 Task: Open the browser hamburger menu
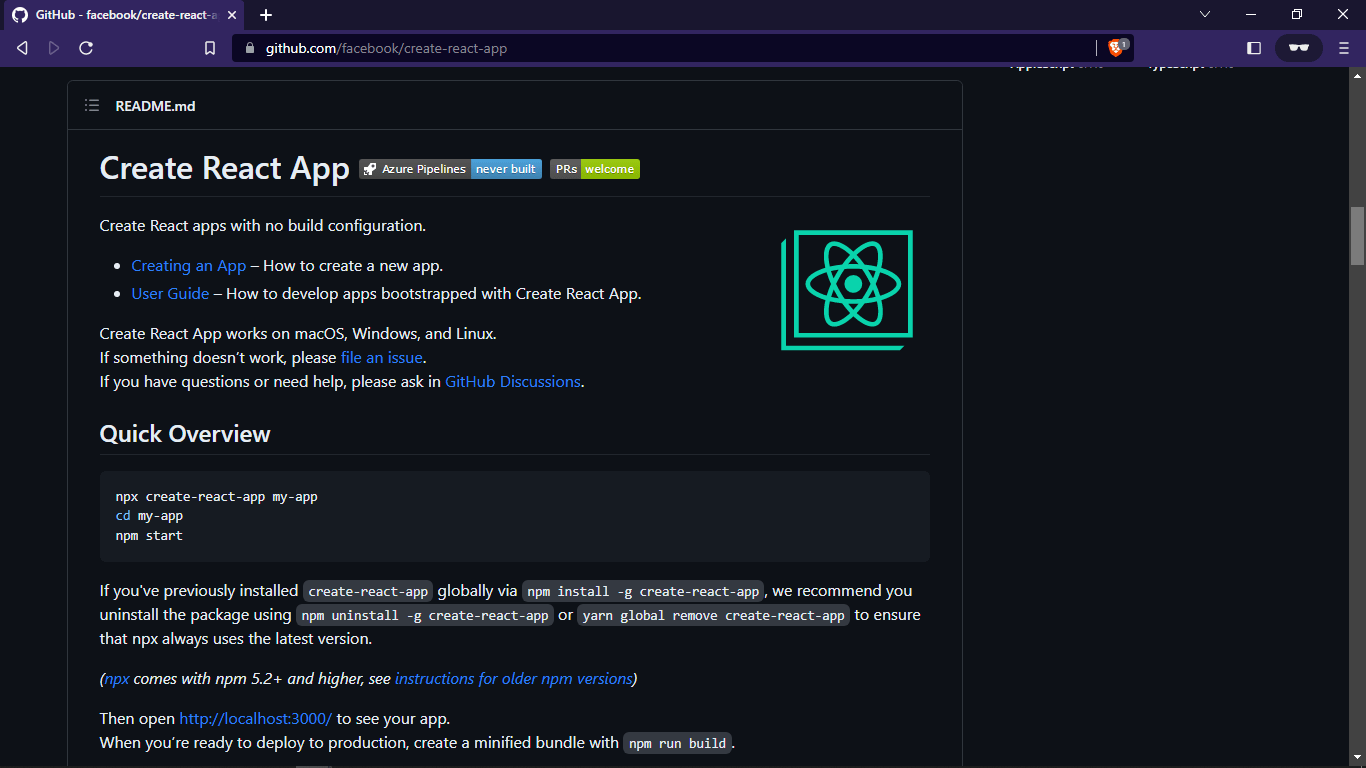(1344, 48)
